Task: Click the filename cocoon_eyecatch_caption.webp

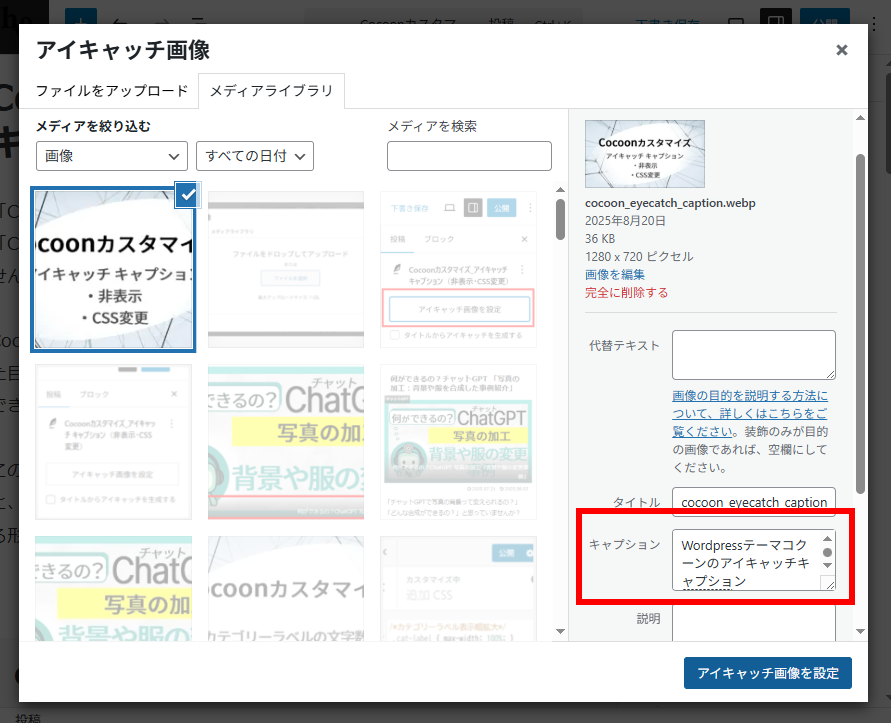Action: click(x=671, y=203)
